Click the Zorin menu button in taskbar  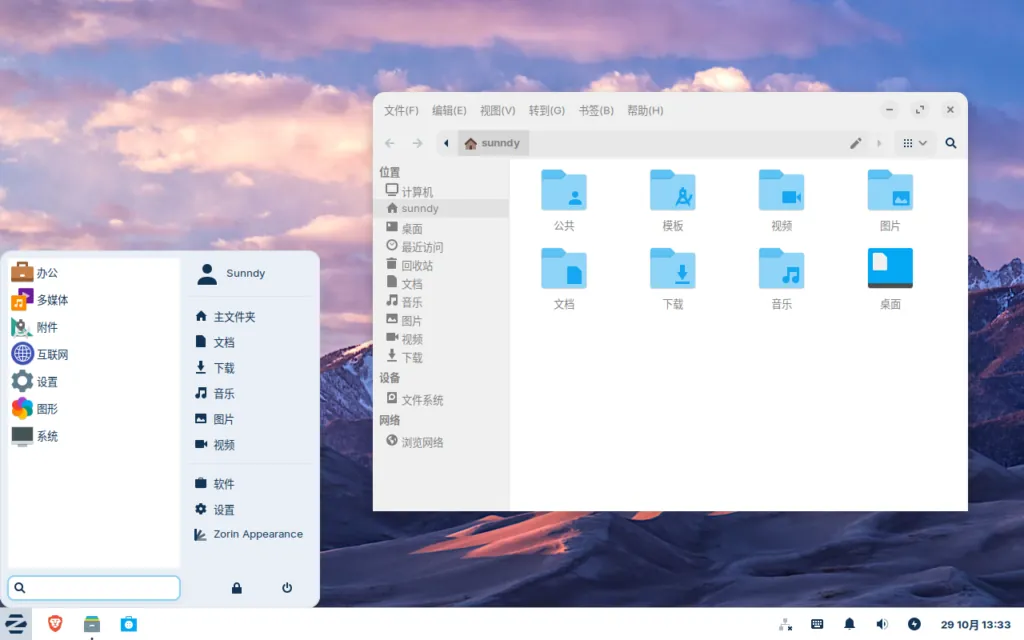tap(16, 624)
